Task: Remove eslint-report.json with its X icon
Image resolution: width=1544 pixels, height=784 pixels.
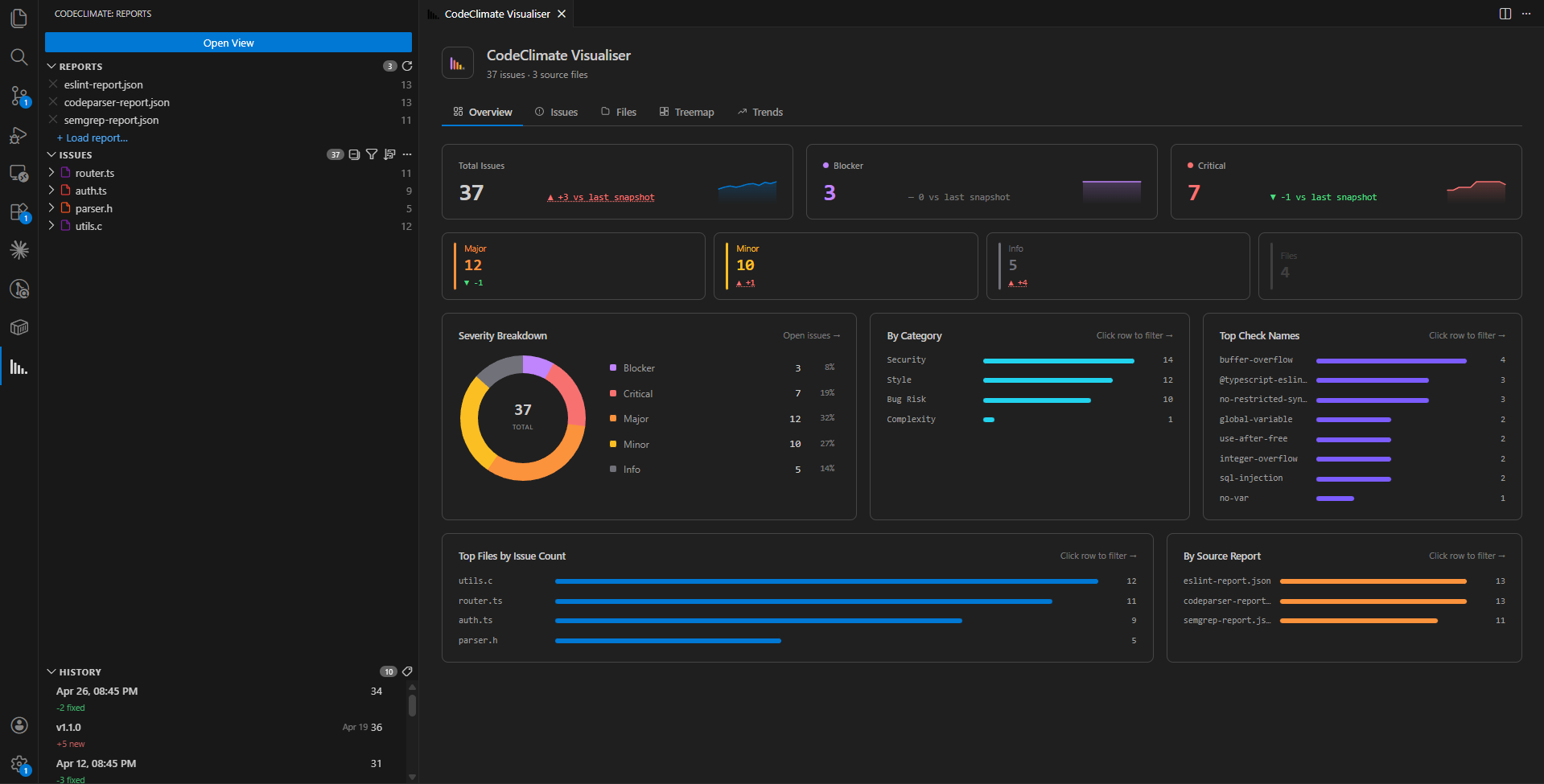Action: click(x=53, y=84)
